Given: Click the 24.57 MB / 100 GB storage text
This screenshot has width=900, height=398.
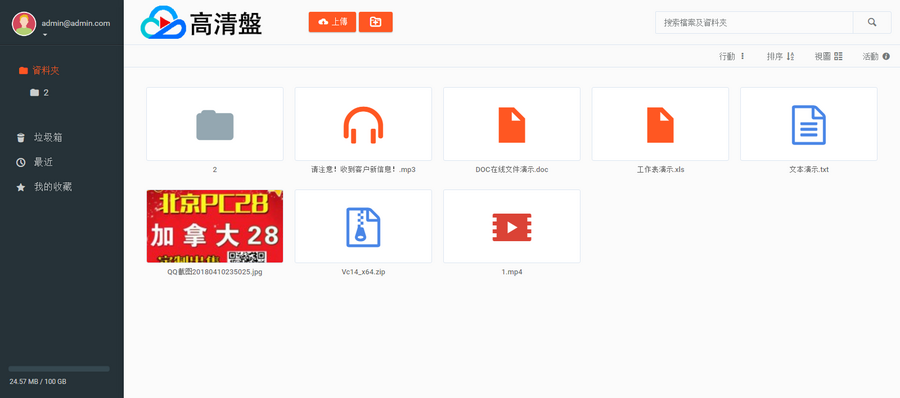Looking at the screenshot, I should pyautogui.click(x=38, y=381).
